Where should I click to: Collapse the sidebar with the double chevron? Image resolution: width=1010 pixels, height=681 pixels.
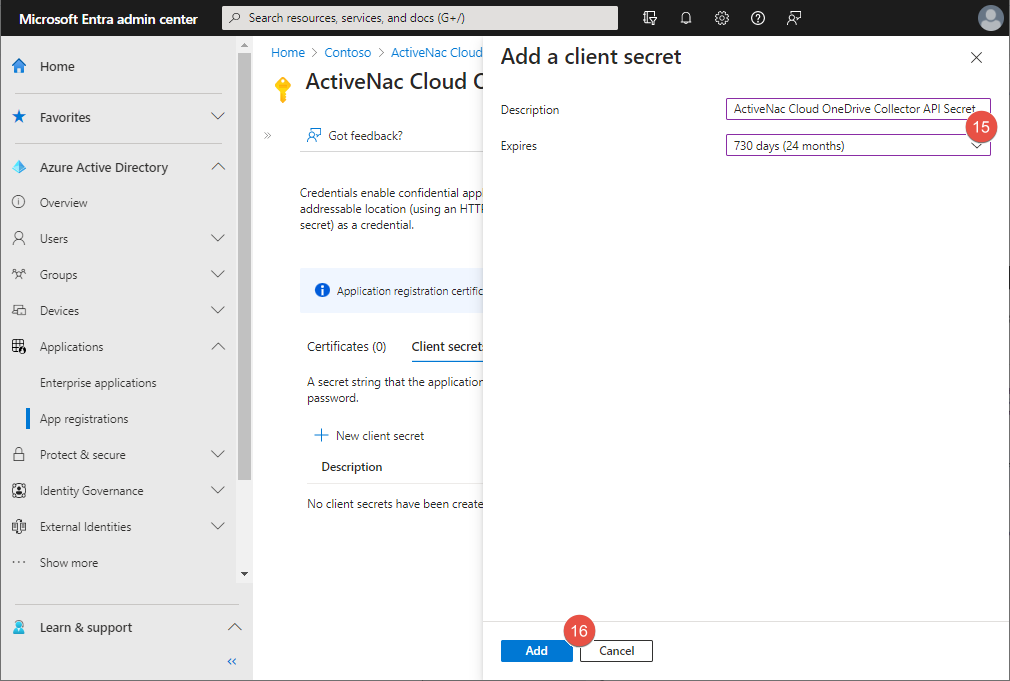point(232,661)
